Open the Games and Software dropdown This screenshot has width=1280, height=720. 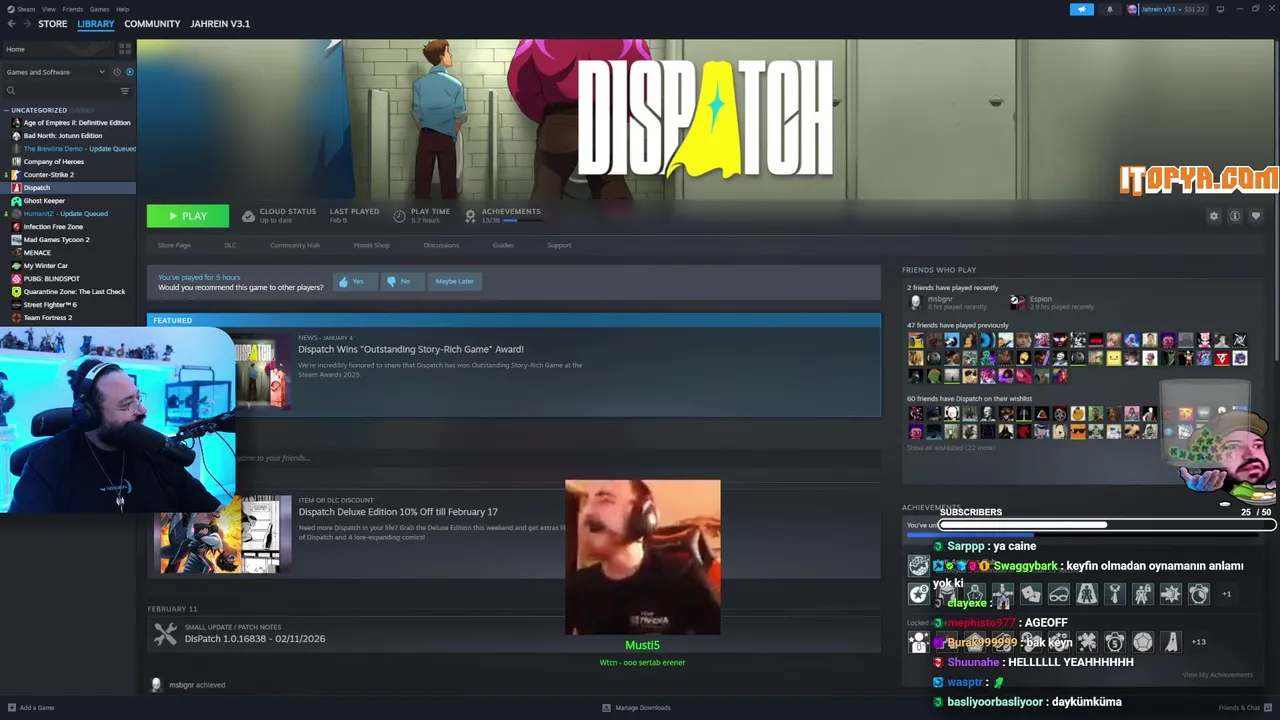(55, 72)
